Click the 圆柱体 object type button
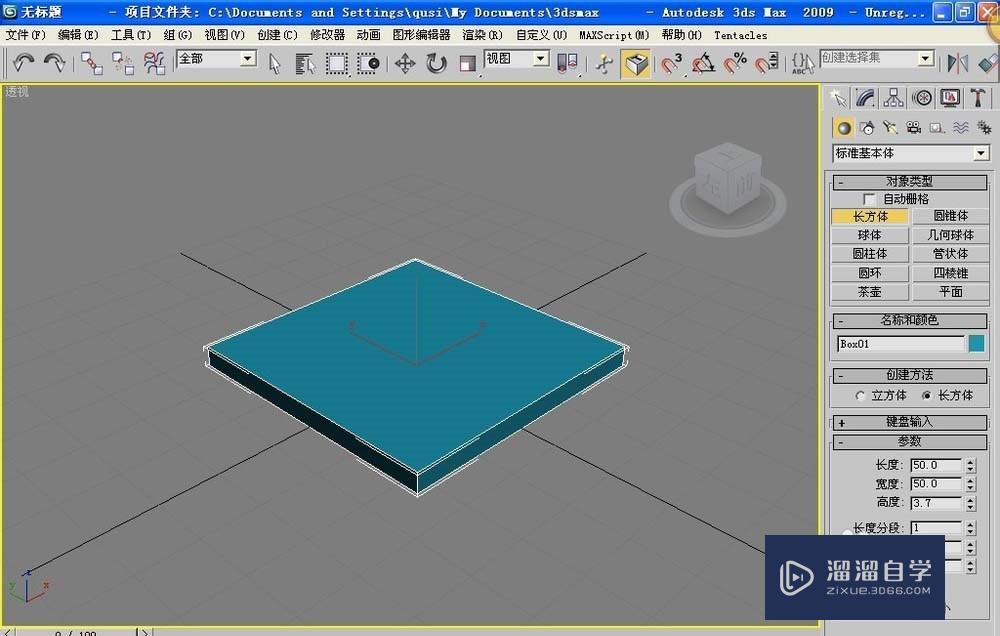Image resolution: width=1000 pixels, height=636 pixels. coord(870,254)
